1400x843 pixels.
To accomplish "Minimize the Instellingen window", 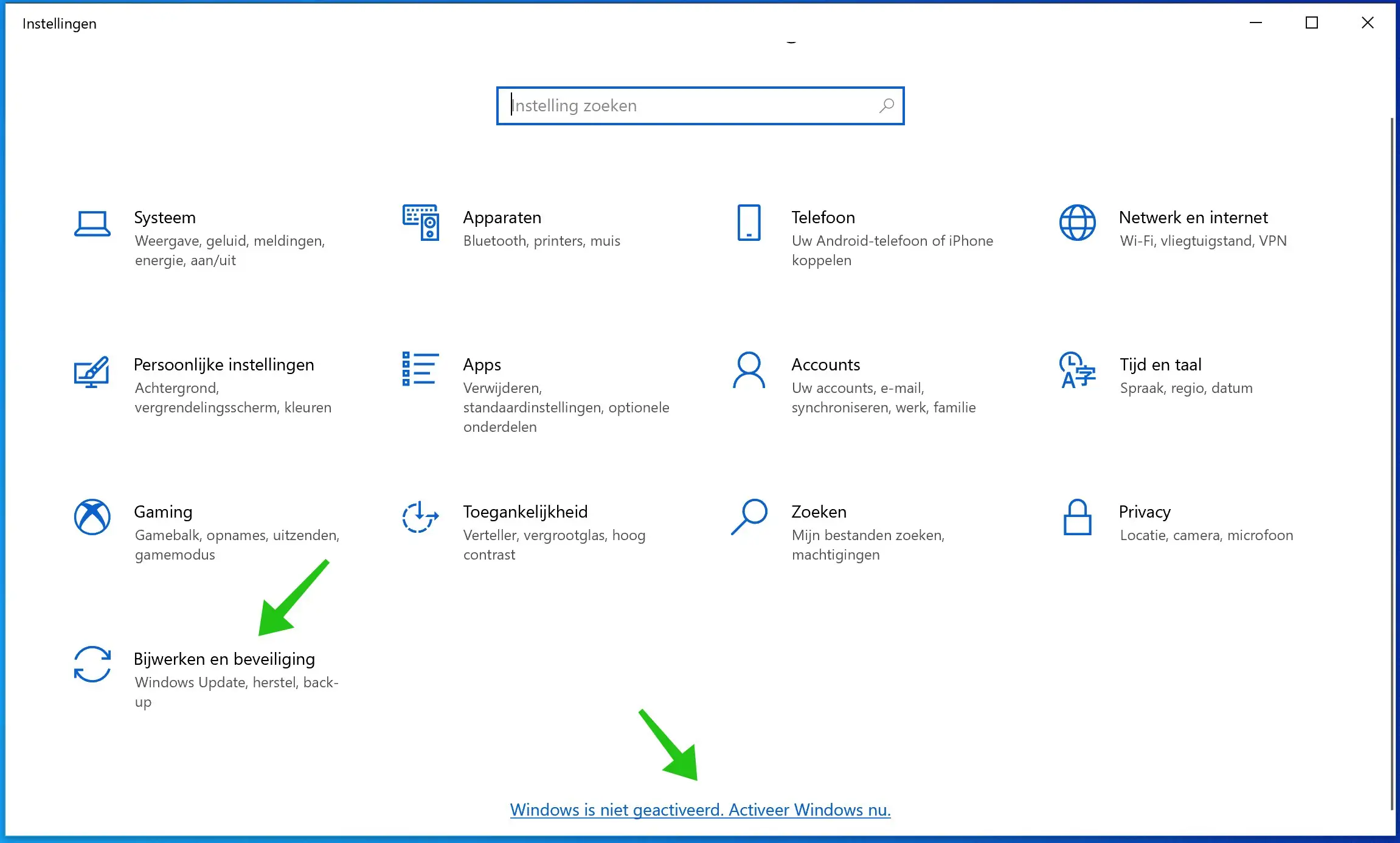I will (1256, 23).
